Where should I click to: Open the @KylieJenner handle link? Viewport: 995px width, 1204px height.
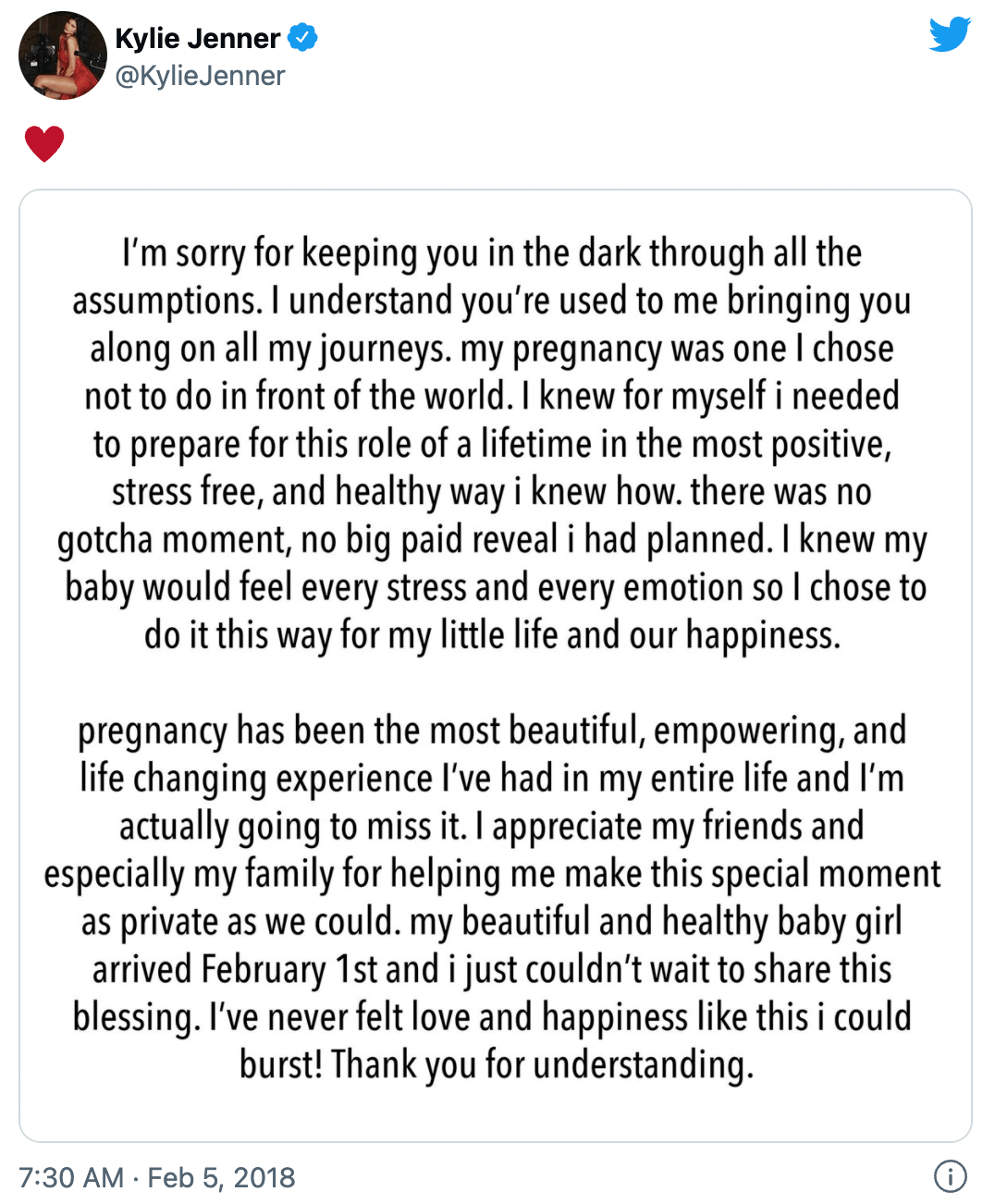click(x=200, y=76)
